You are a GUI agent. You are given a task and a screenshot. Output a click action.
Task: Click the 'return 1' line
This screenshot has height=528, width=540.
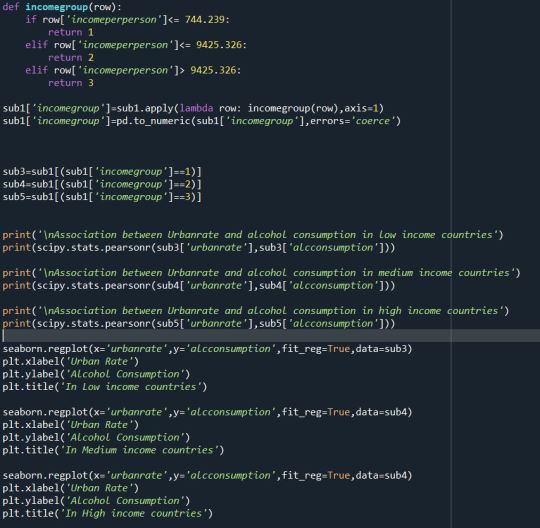tap(71, 32)
